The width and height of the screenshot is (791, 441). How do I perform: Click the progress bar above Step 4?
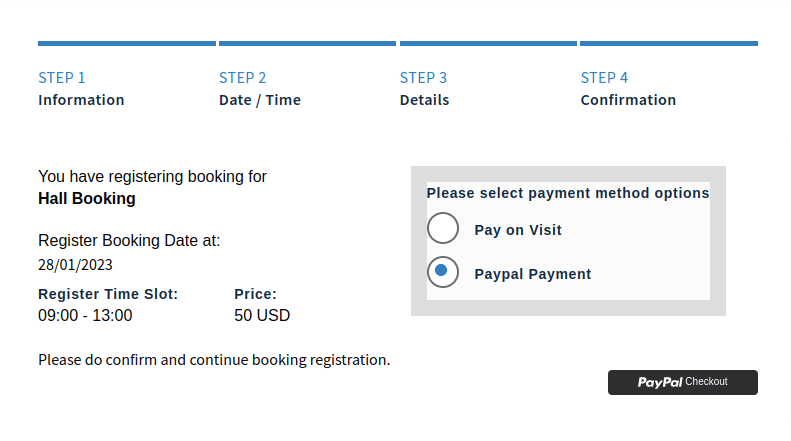[669, 43]
